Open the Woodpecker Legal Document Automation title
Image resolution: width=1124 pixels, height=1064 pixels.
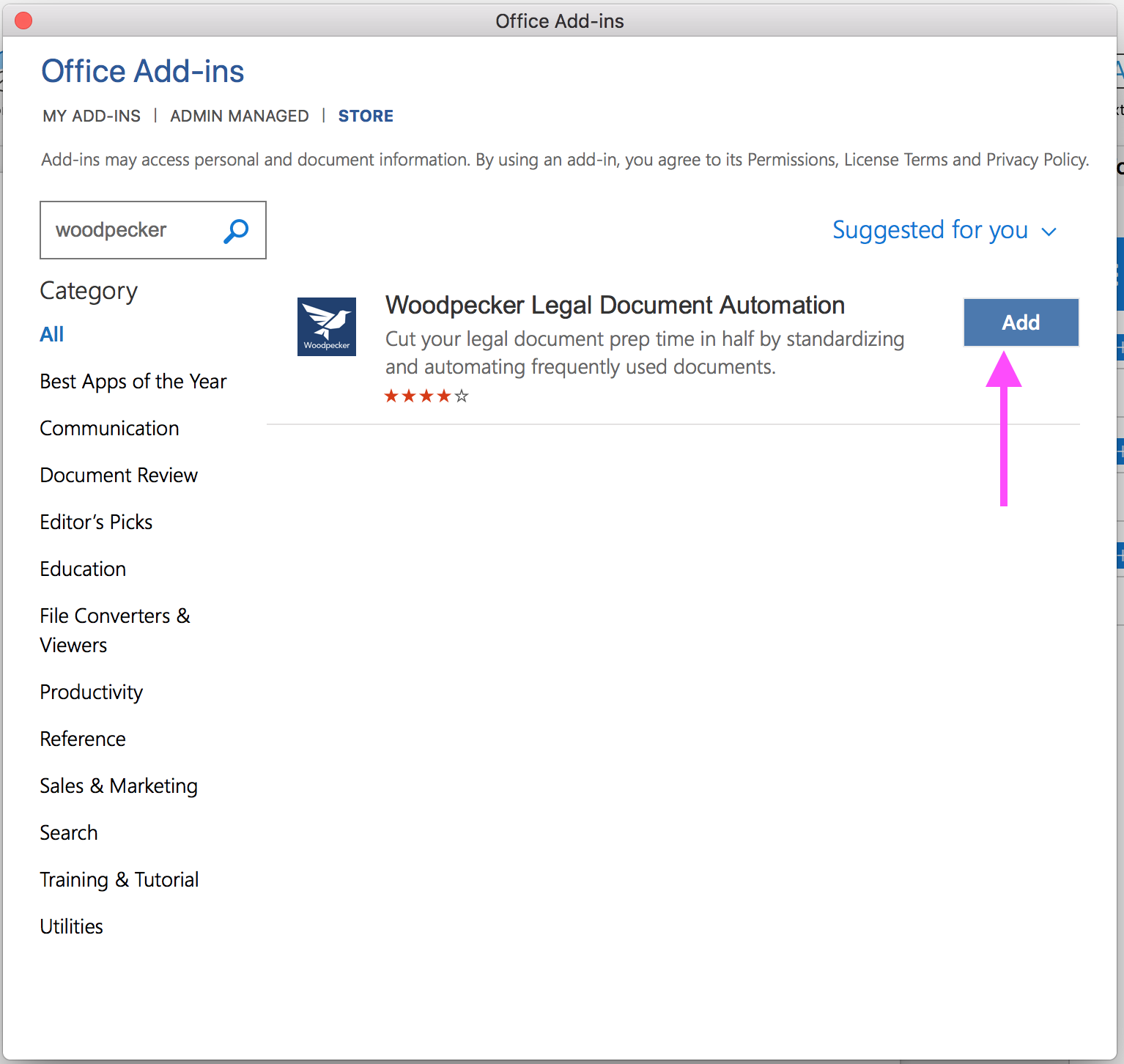615,305
